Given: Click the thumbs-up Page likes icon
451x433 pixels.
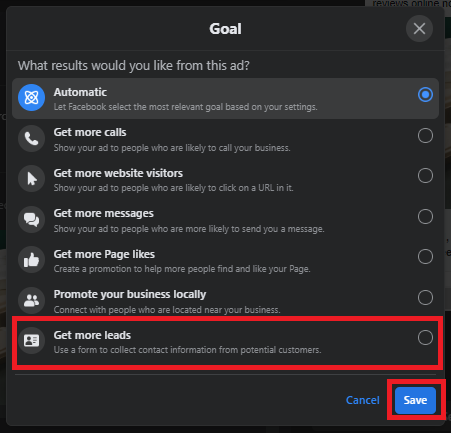Looking at the screenshot, I should [31, 260].
